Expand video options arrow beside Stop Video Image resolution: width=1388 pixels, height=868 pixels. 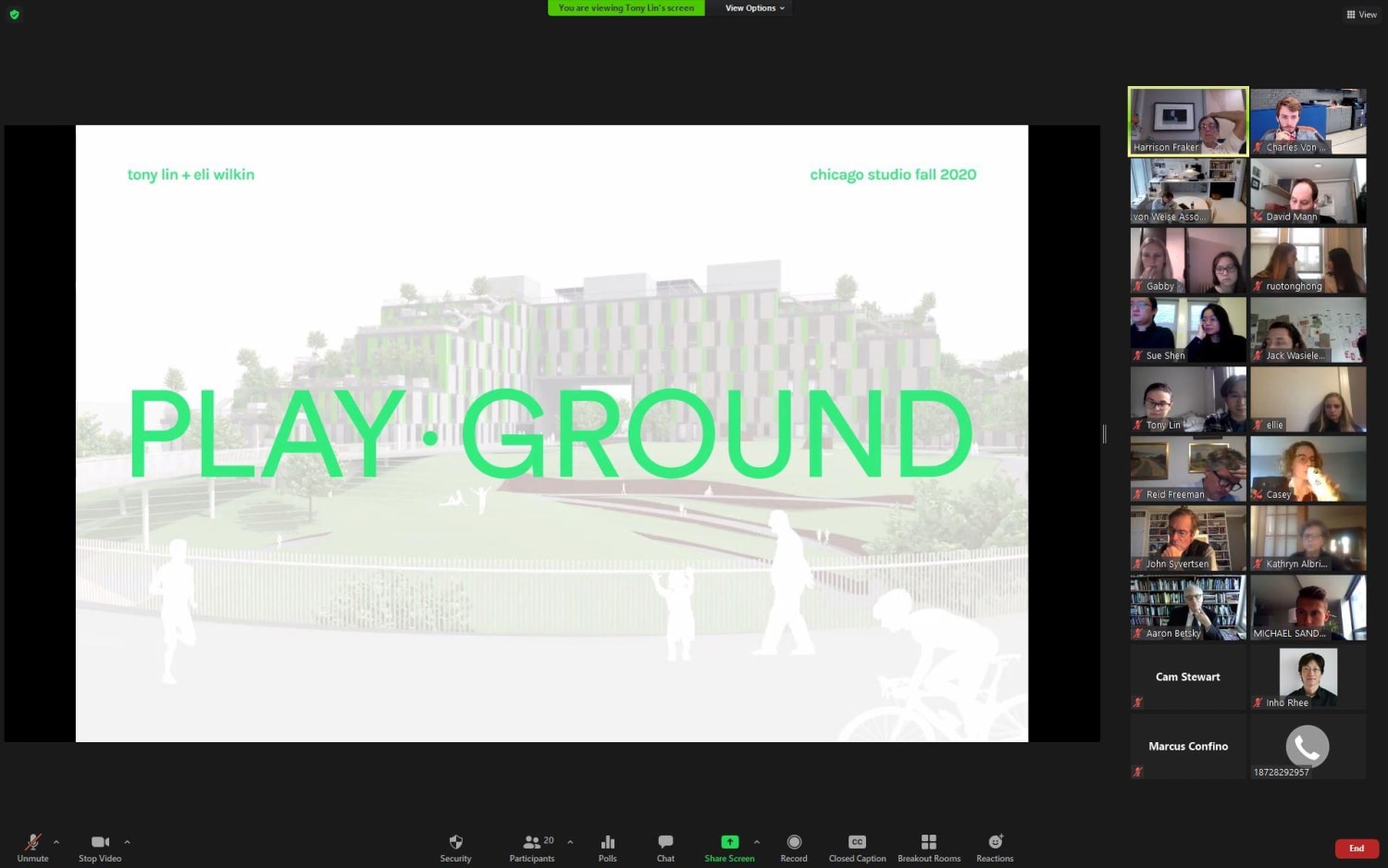coord(127,842)
